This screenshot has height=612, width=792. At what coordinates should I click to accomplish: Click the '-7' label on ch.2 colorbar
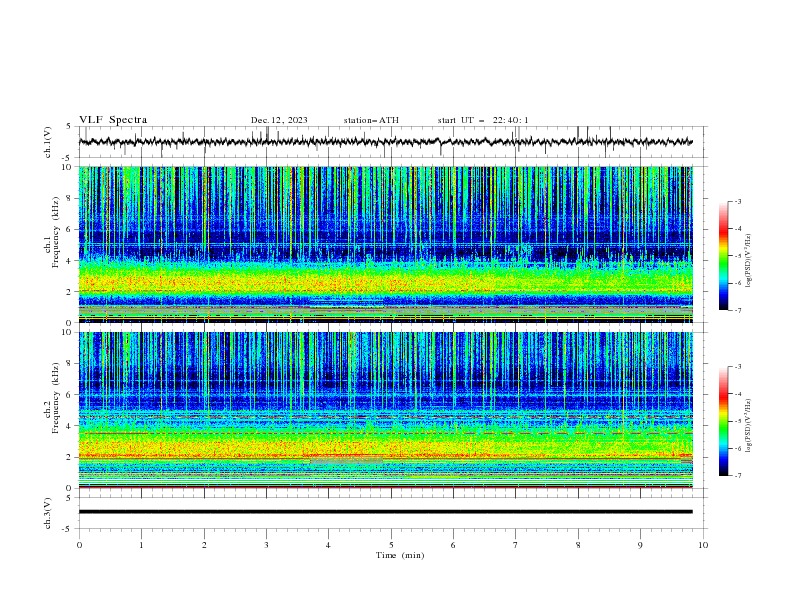pos(738,475)
